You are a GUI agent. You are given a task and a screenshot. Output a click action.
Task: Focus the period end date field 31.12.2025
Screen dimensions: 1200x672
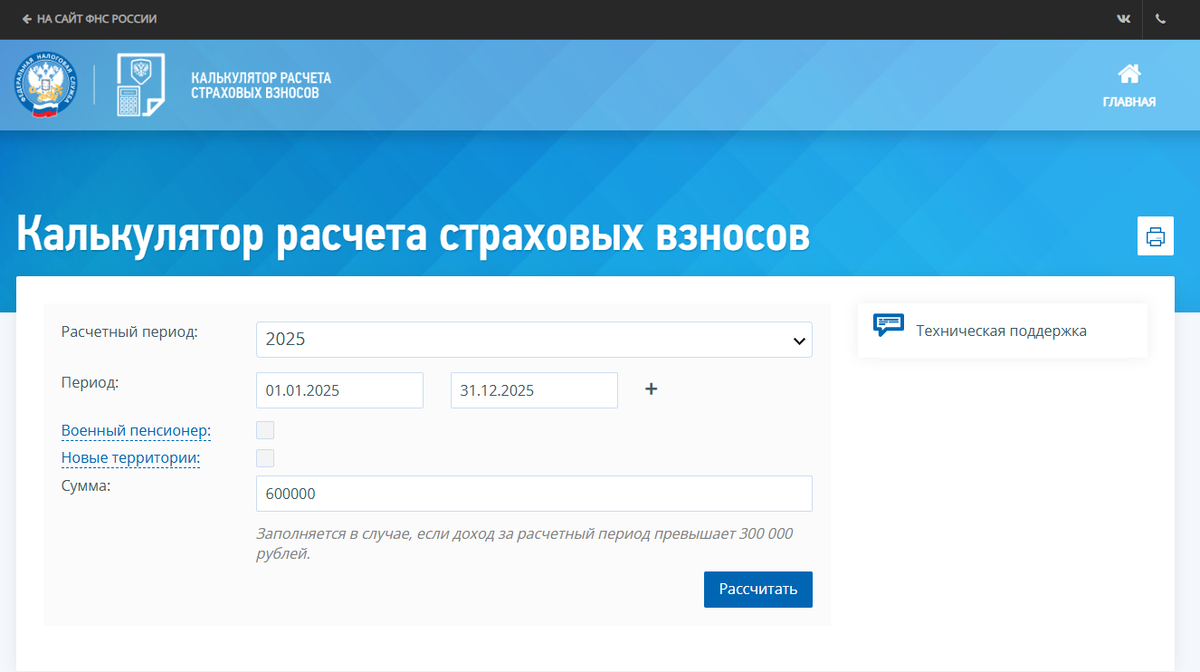coord(534,390)
